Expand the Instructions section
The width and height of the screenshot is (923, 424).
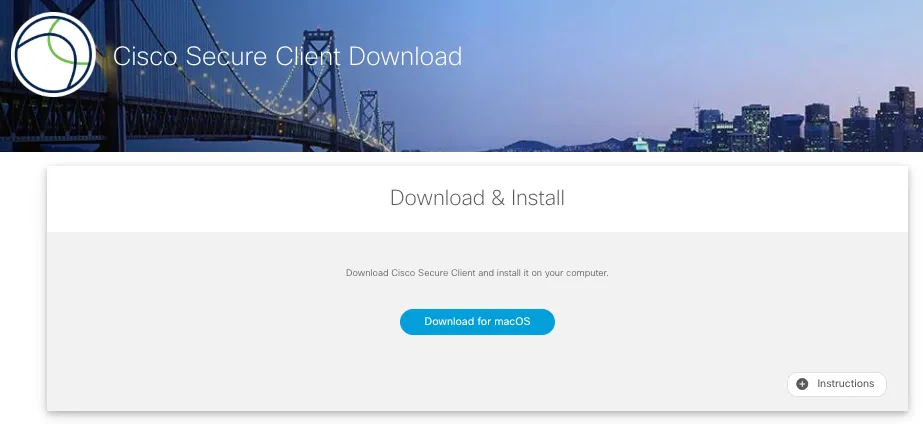(x=836, y=384)
